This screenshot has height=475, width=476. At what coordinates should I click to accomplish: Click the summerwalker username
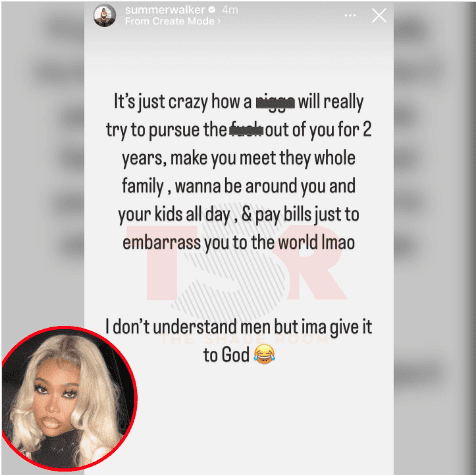(x=165, y=10)
